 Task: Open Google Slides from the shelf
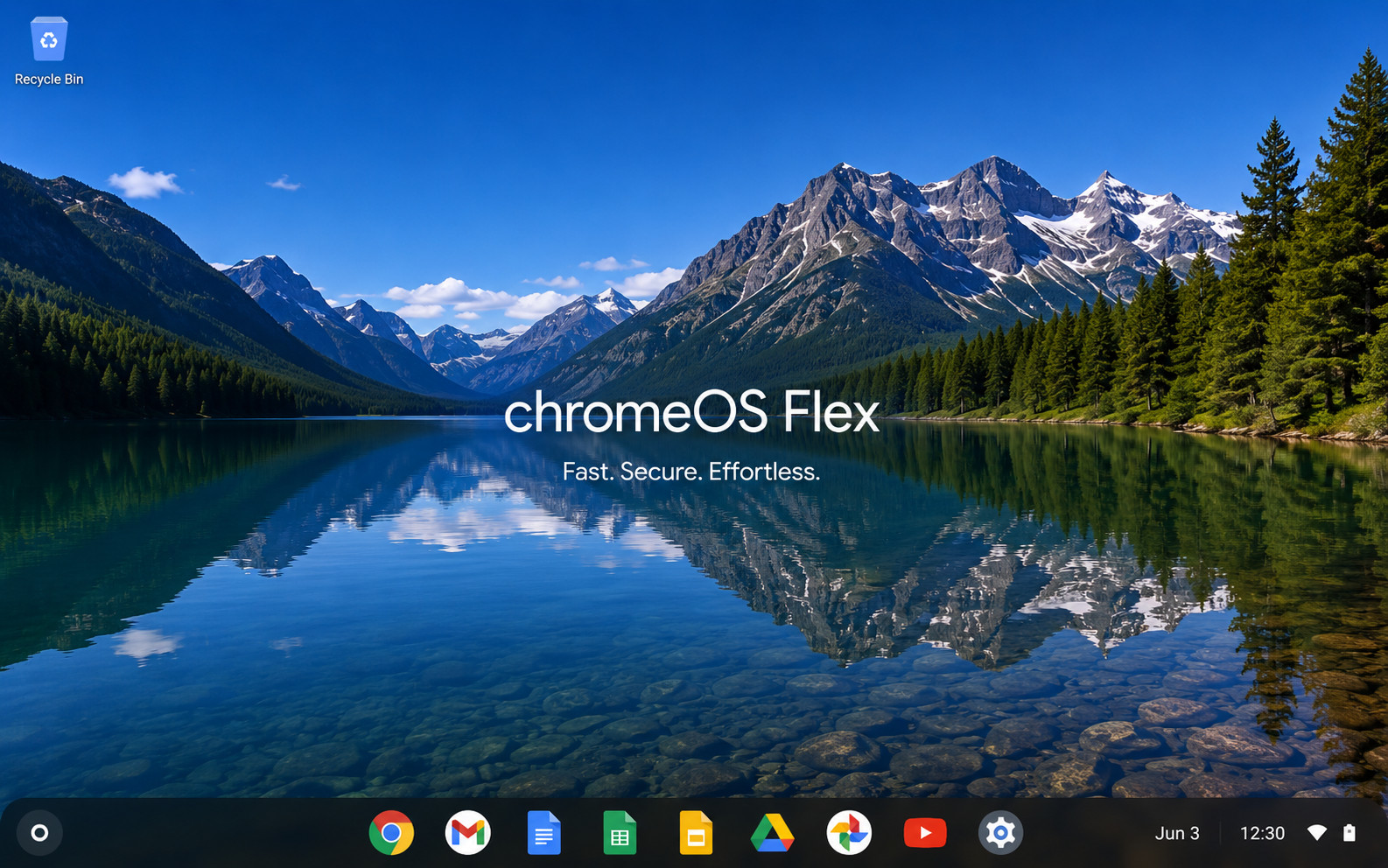pos(696,833)
